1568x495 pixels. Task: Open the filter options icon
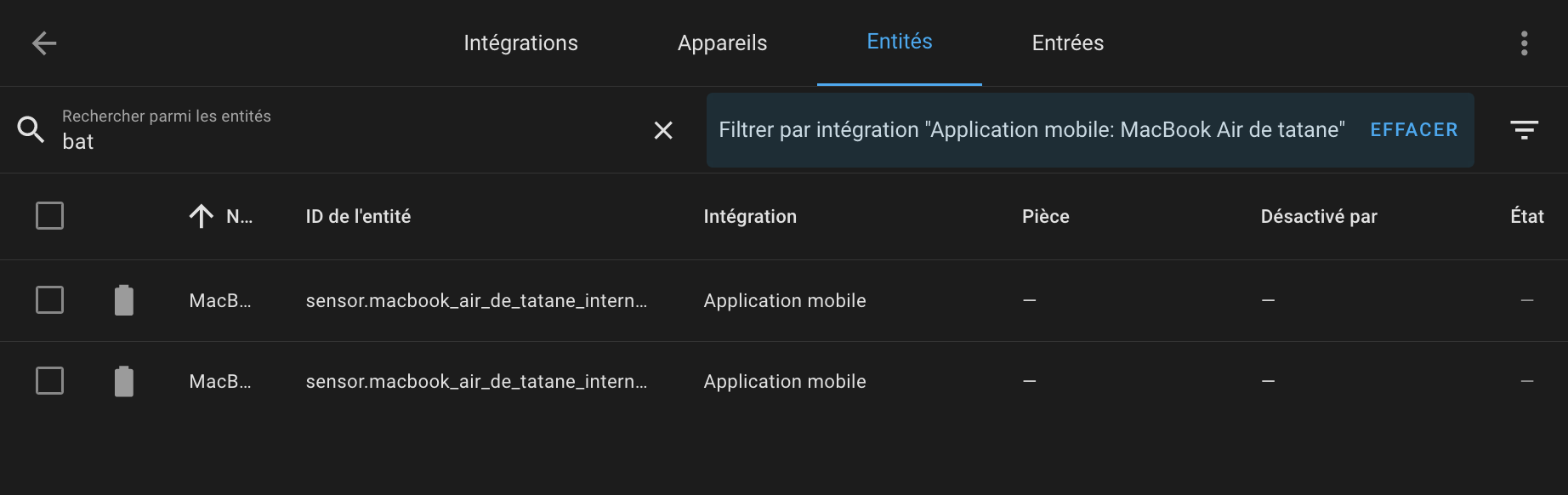(1525, 130)
